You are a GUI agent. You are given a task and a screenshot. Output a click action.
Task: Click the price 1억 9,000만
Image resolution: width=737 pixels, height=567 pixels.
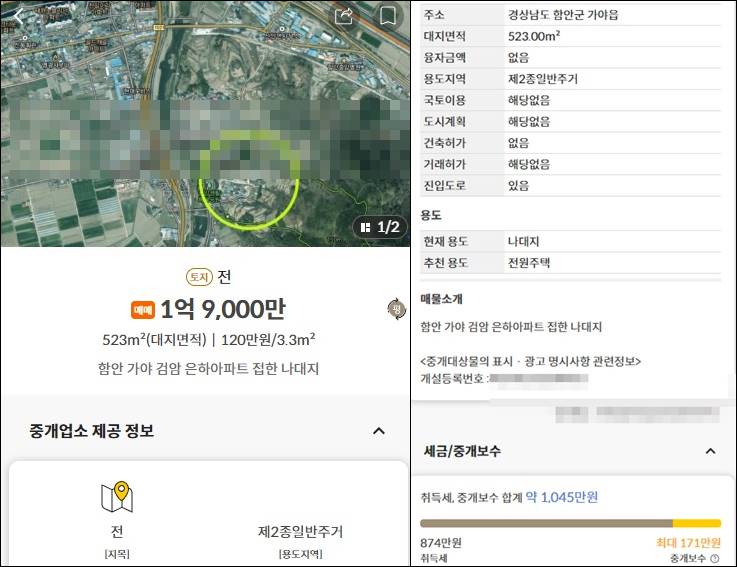(223, 309)
